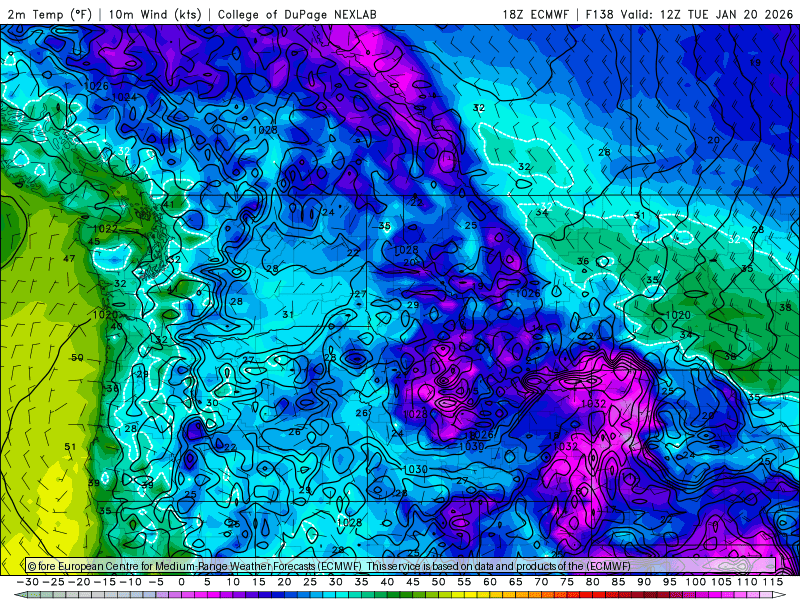
Task: Click the "-10" value on the color scale
Action: point(131,582)
